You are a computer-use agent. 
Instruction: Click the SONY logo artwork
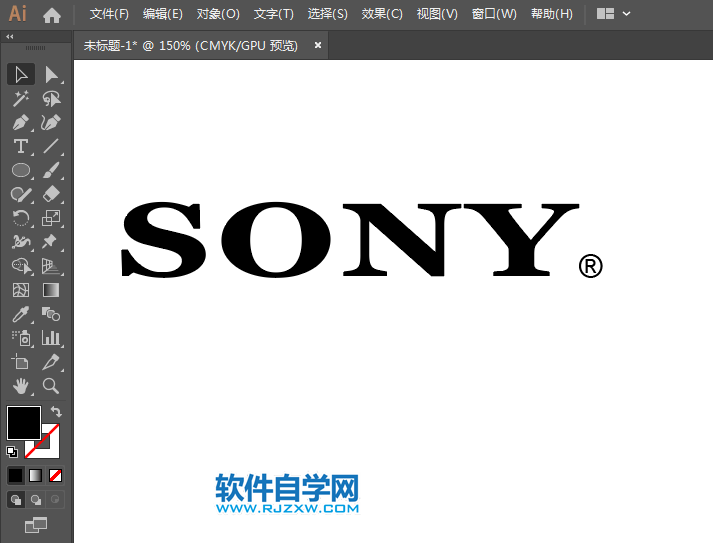[350, 239]
